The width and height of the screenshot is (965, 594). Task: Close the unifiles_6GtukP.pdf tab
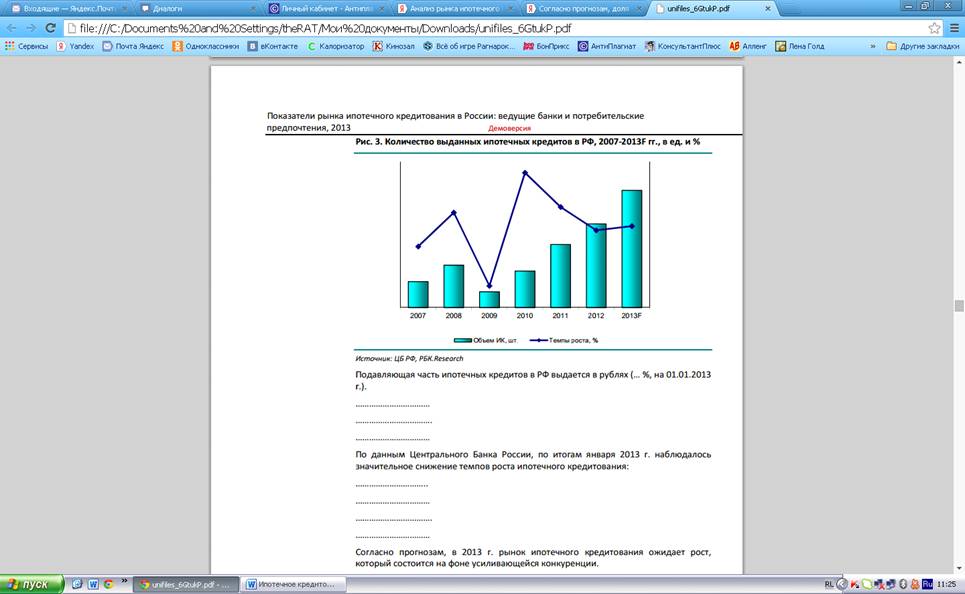[767, 9]
